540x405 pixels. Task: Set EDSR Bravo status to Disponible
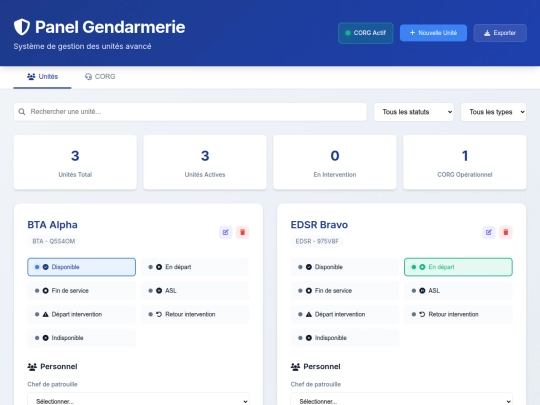click(345, 267)
